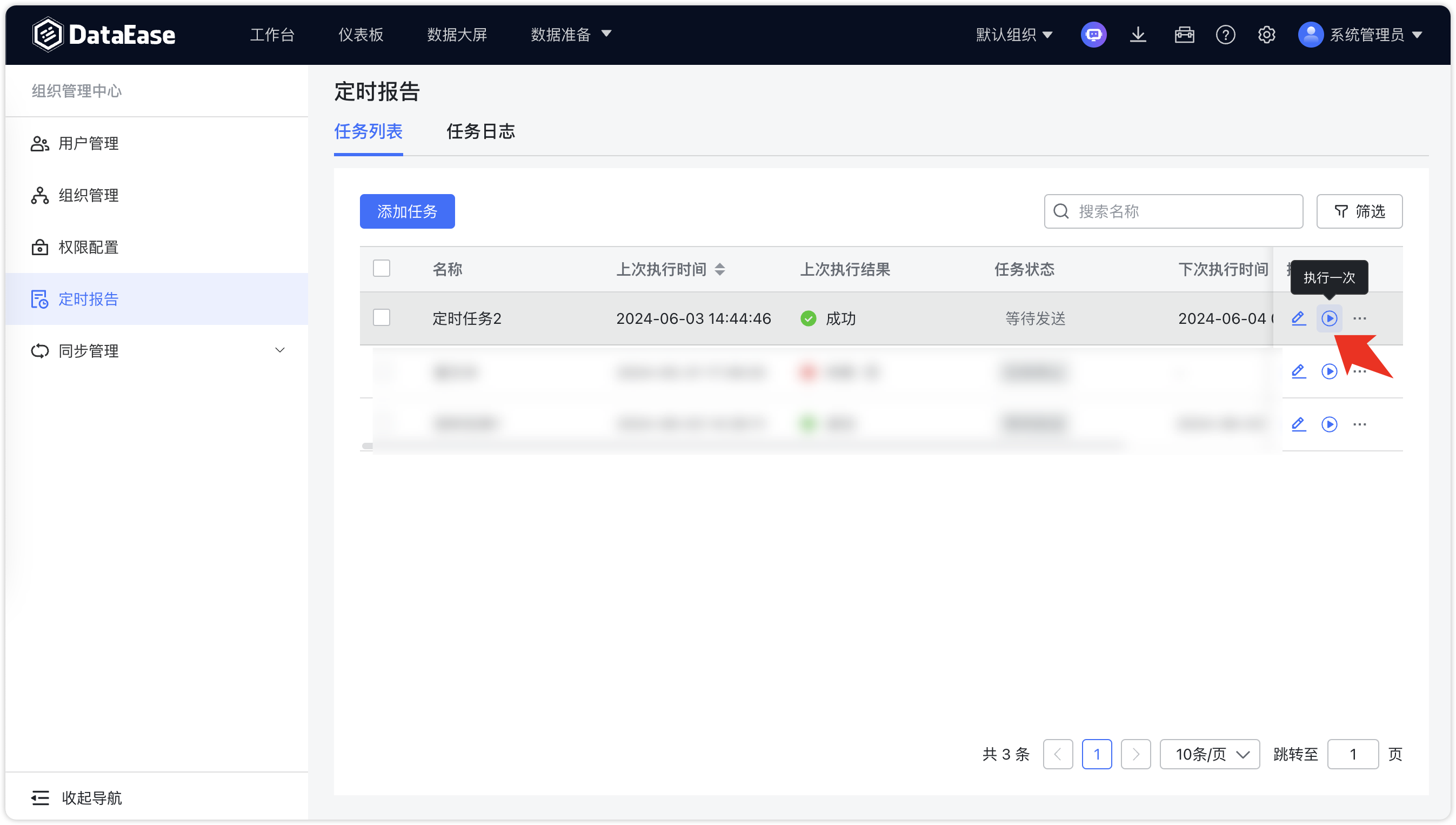Click the 添加任务 button
The width and height of the screenshot is (1456, 825).
point(406,211)
